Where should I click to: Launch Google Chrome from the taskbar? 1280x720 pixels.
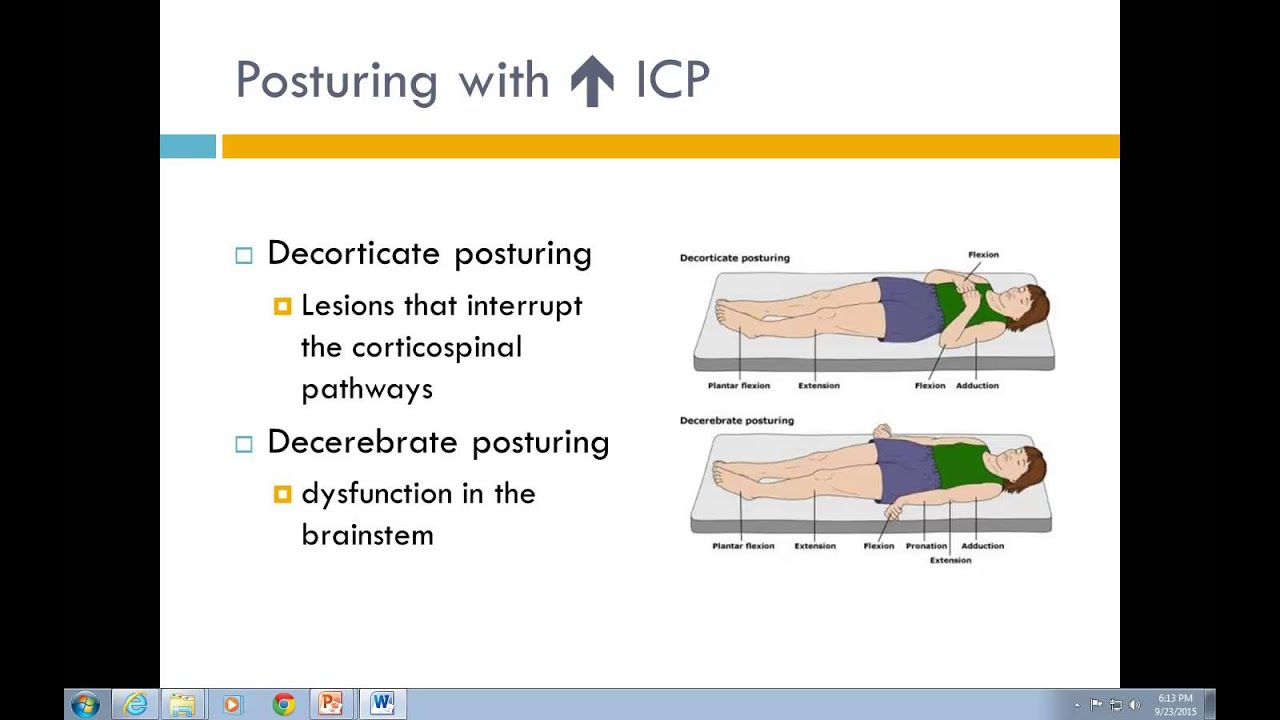click(x=284, y=705)
